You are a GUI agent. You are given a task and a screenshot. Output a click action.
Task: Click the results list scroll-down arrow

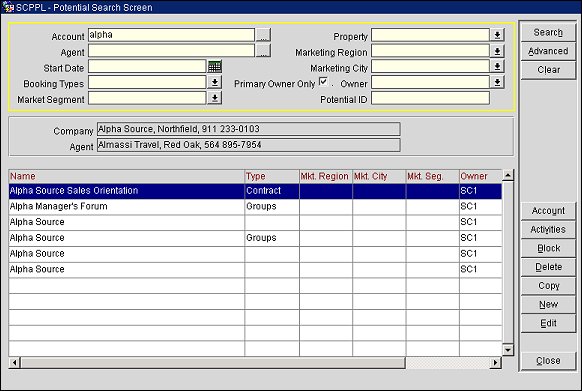[508, 349]
